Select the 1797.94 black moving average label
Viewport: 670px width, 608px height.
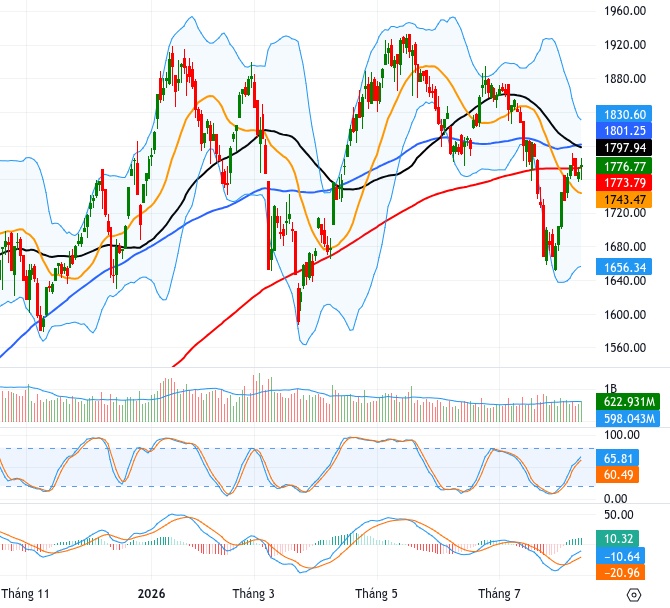pyautogui.click(x=624, y=148)
